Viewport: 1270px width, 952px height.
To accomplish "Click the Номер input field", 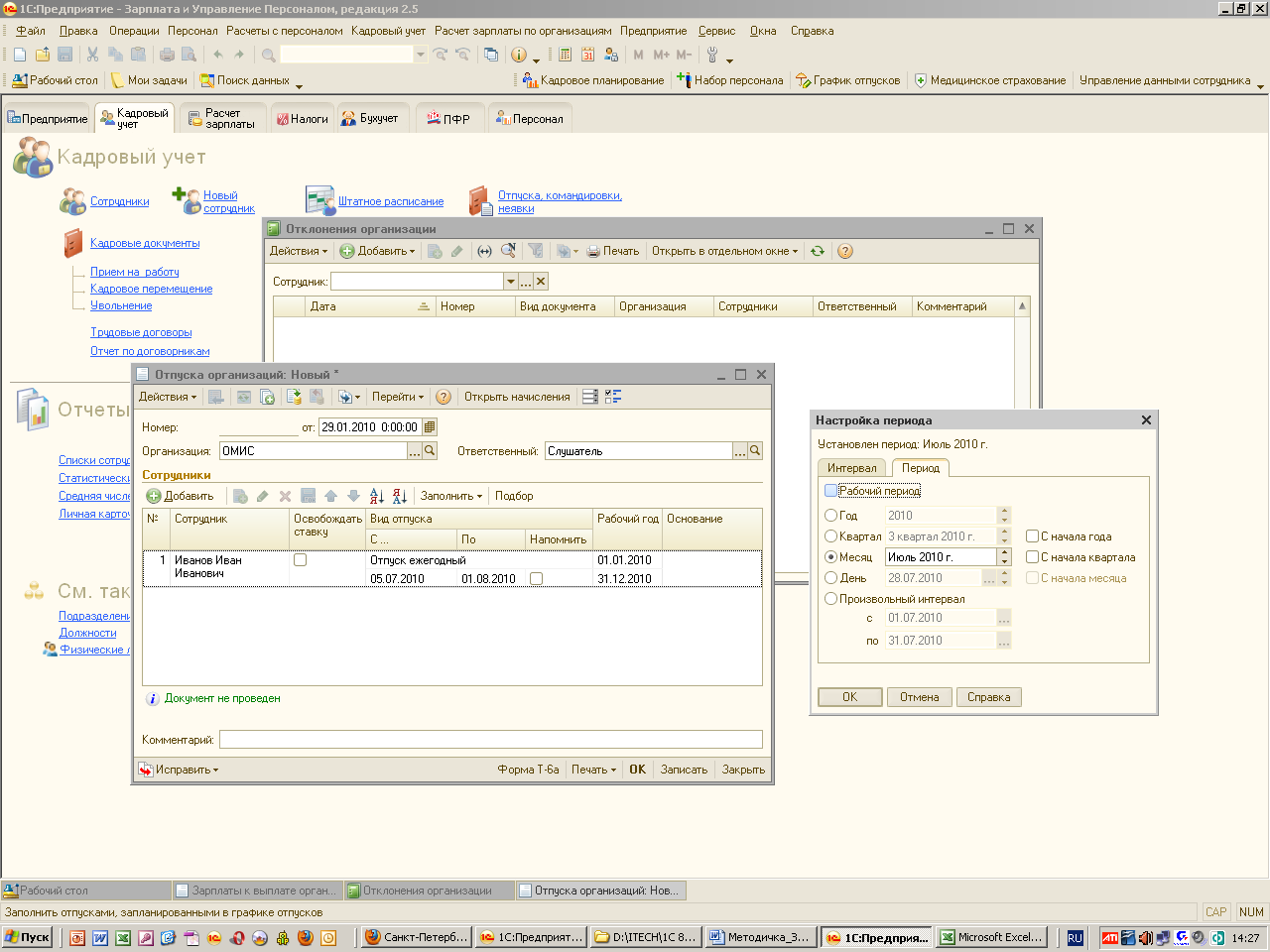I will (x=258, y=427).
